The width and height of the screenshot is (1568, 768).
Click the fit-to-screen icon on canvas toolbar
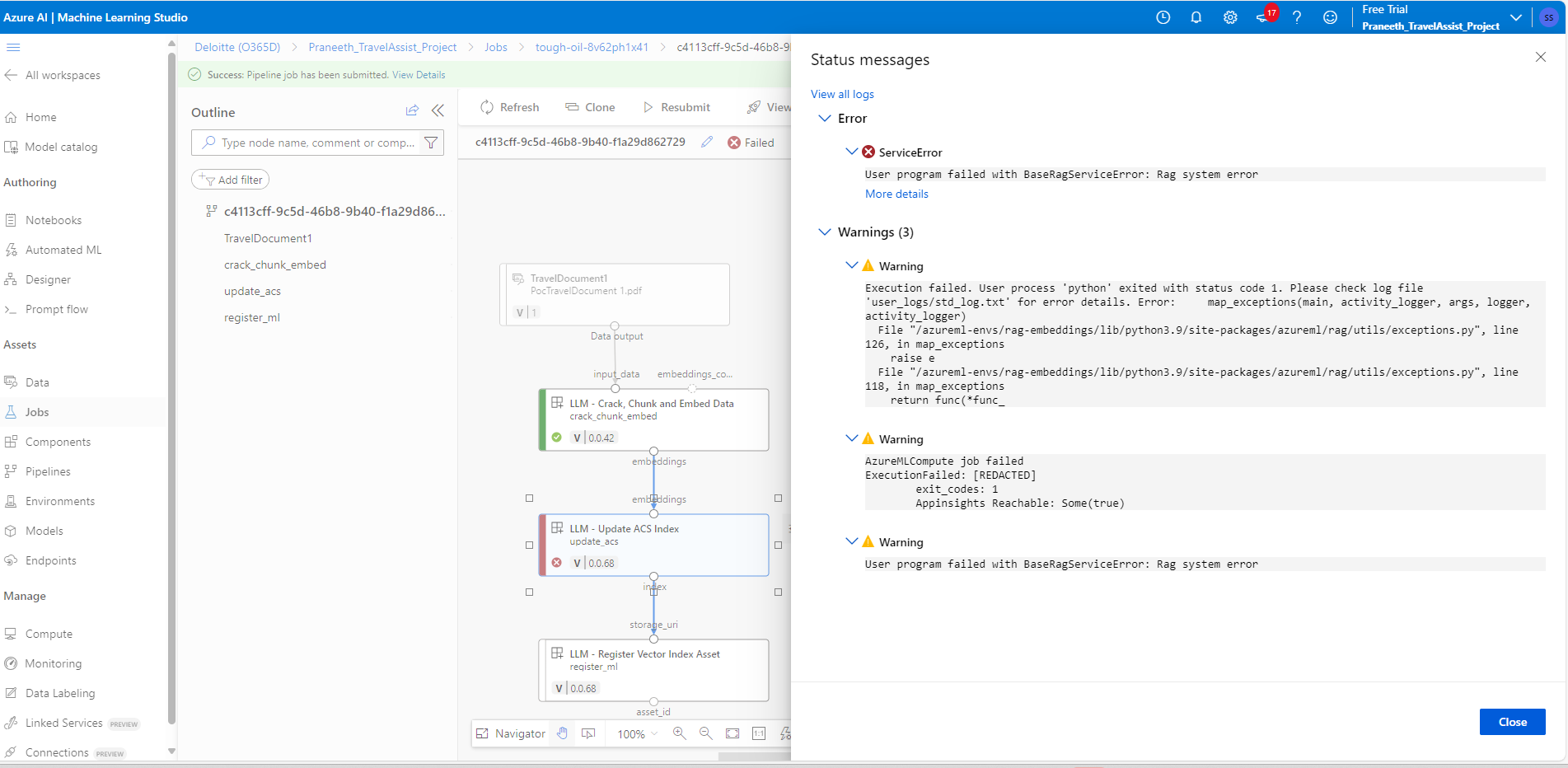tap(733, 733)
